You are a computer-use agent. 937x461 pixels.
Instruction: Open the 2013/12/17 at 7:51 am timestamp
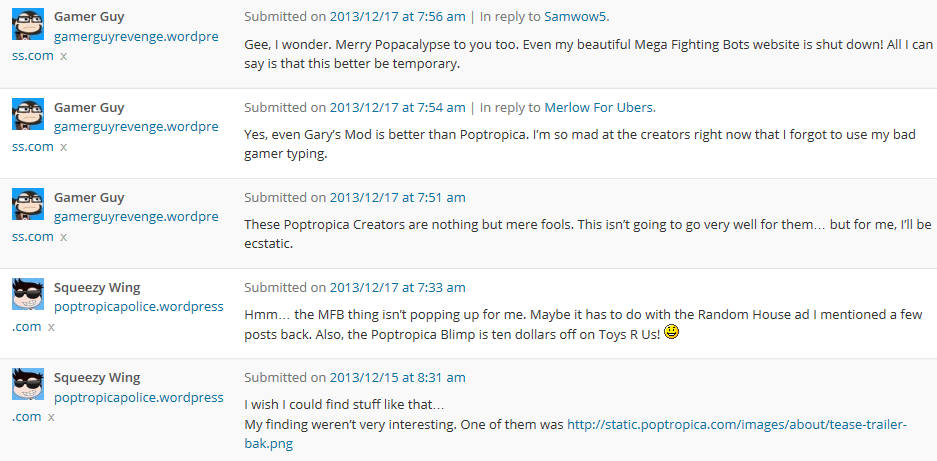tap(397, 197)
